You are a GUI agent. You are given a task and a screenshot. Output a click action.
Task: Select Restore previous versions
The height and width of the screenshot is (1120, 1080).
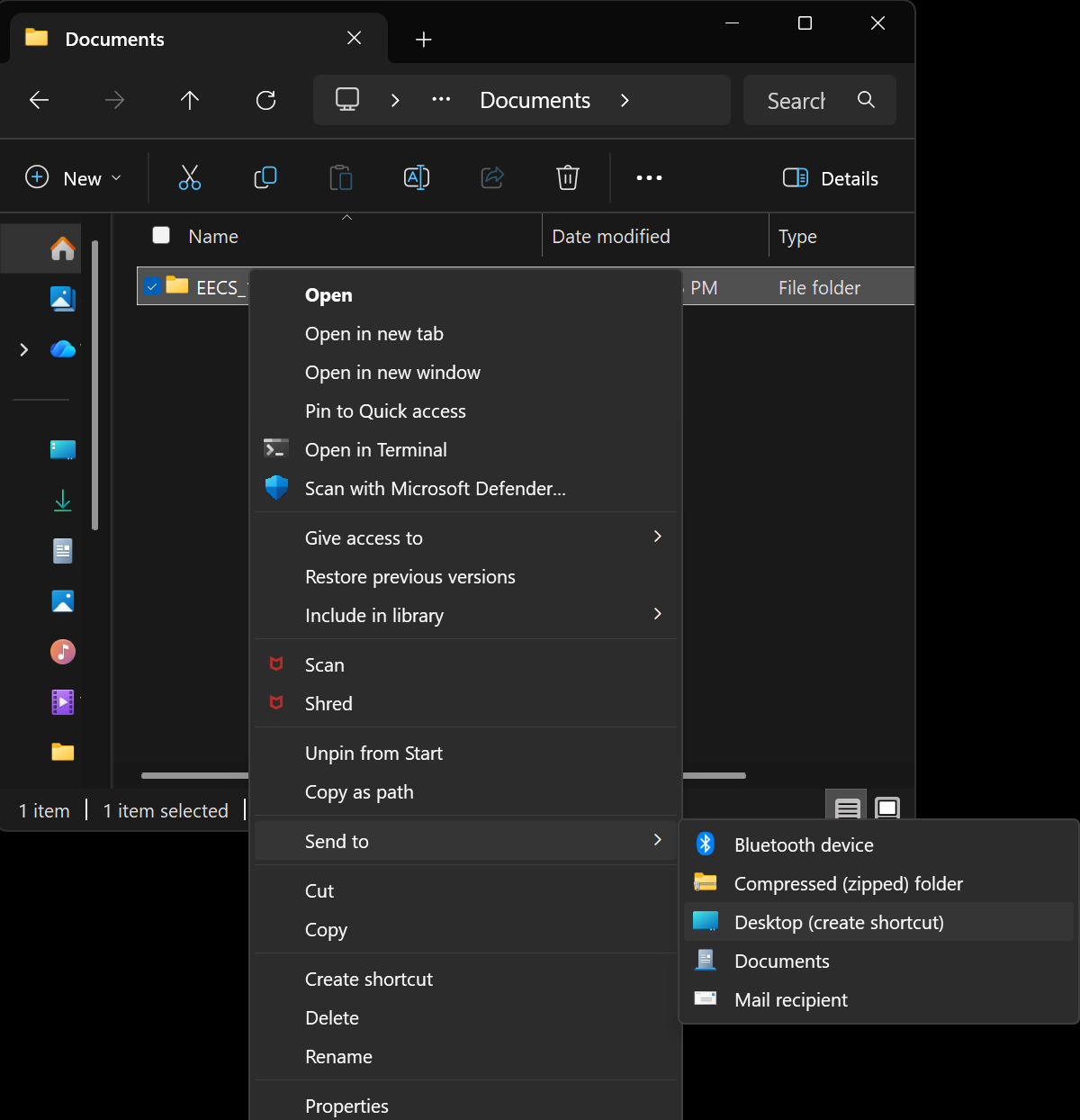pos(465,577)
